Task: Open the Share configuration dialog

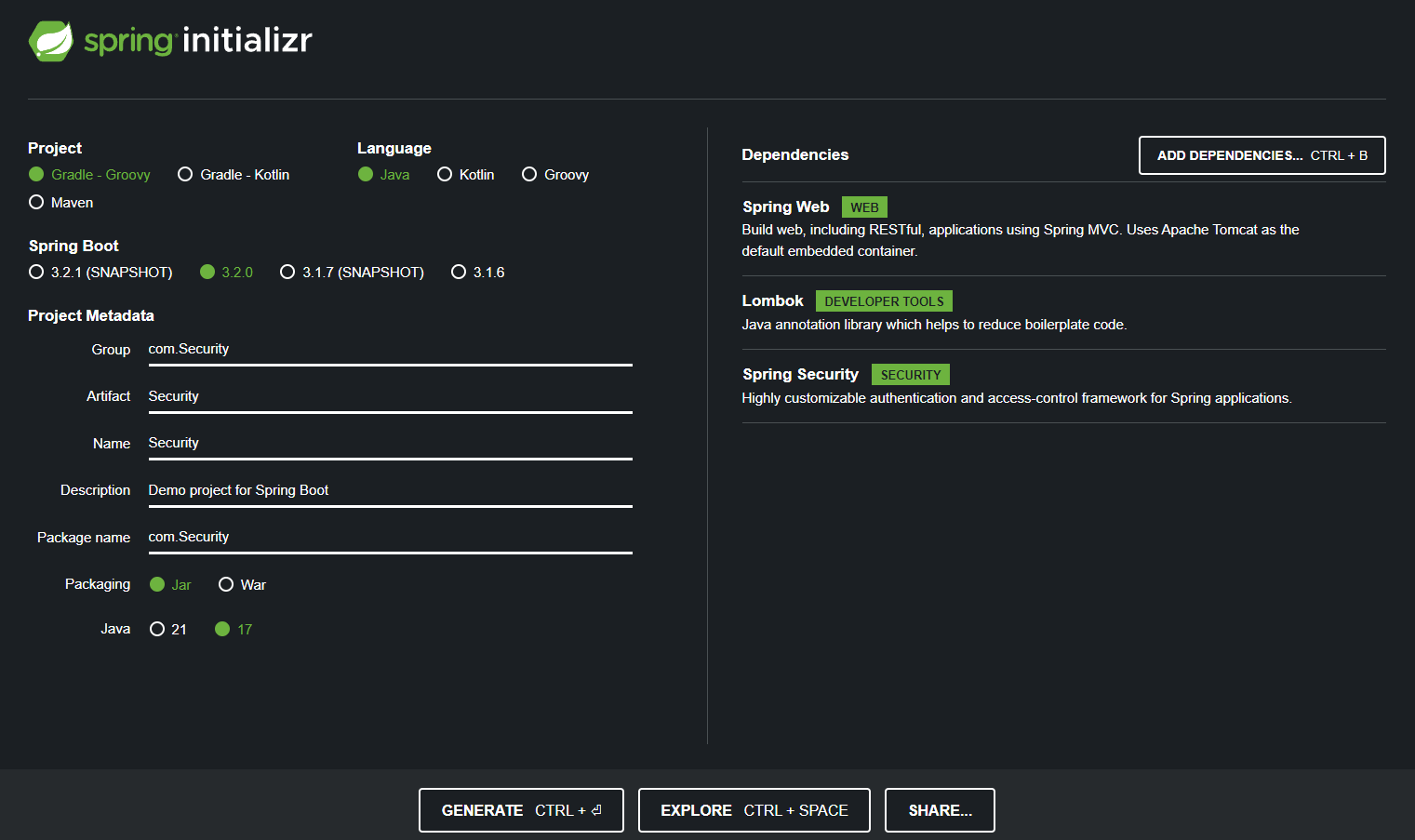Action: click(940, 810)
